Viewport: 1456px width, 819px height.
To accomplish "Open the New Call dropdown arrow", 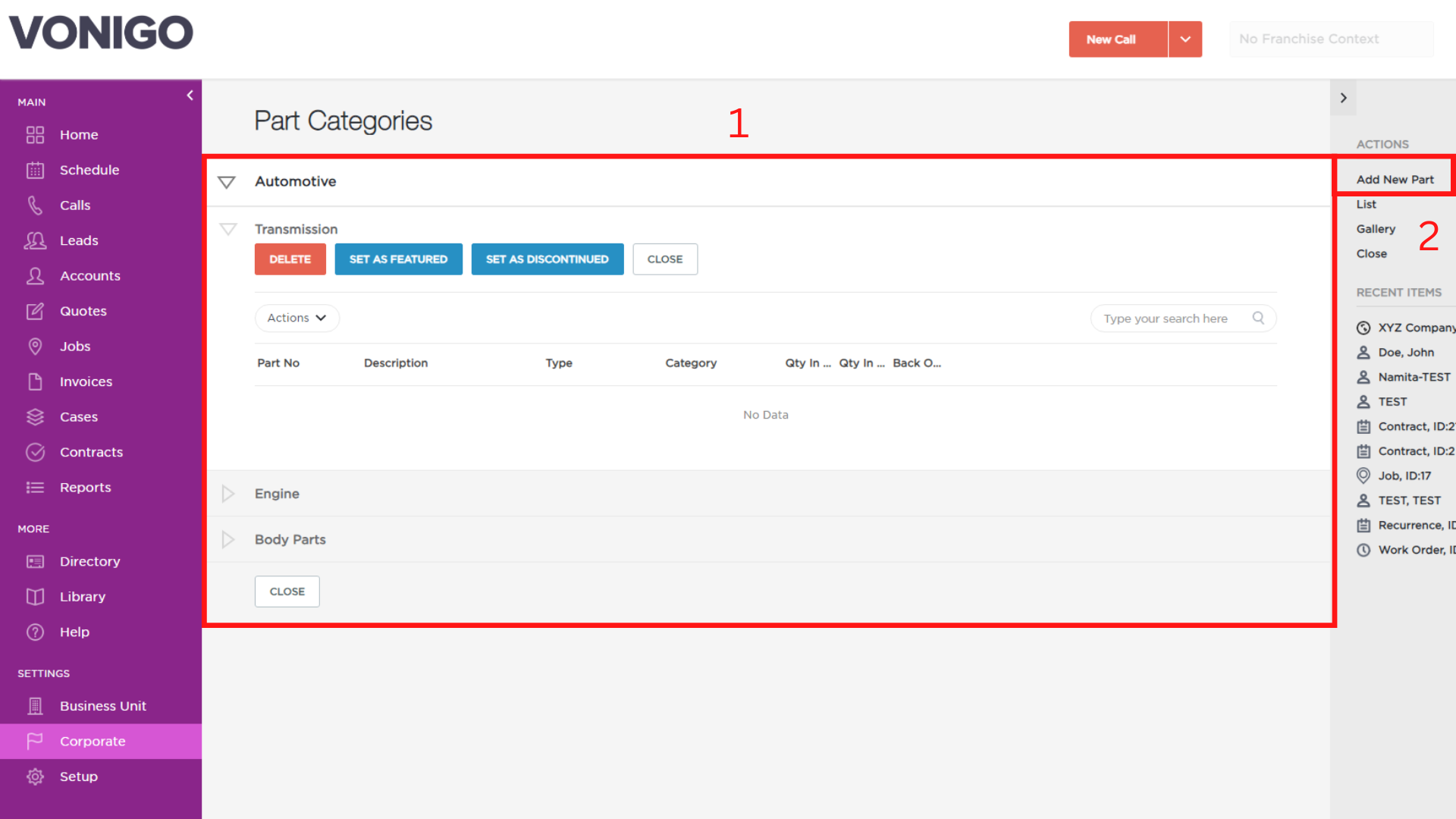I will (x=1185, y=39).
